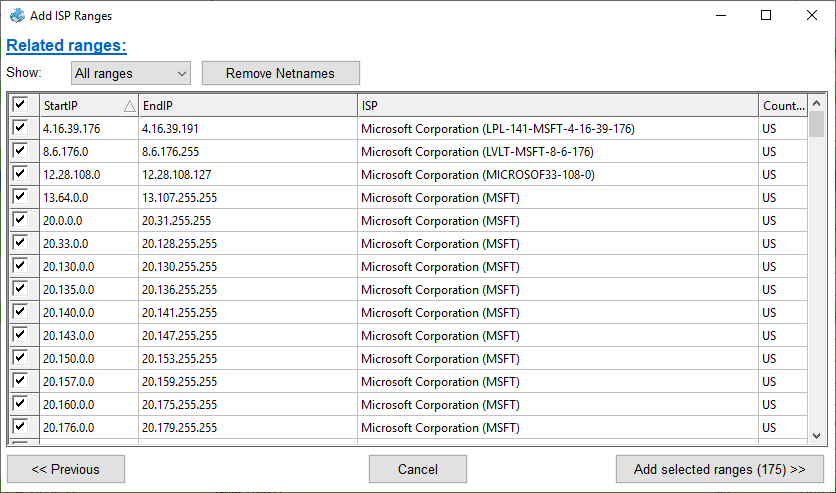Viewport: 836px width, 493px height.
Task: Toggle checkbox for 20.150.0.0 row
Action: pyautogui.click(x=20, y=358)
